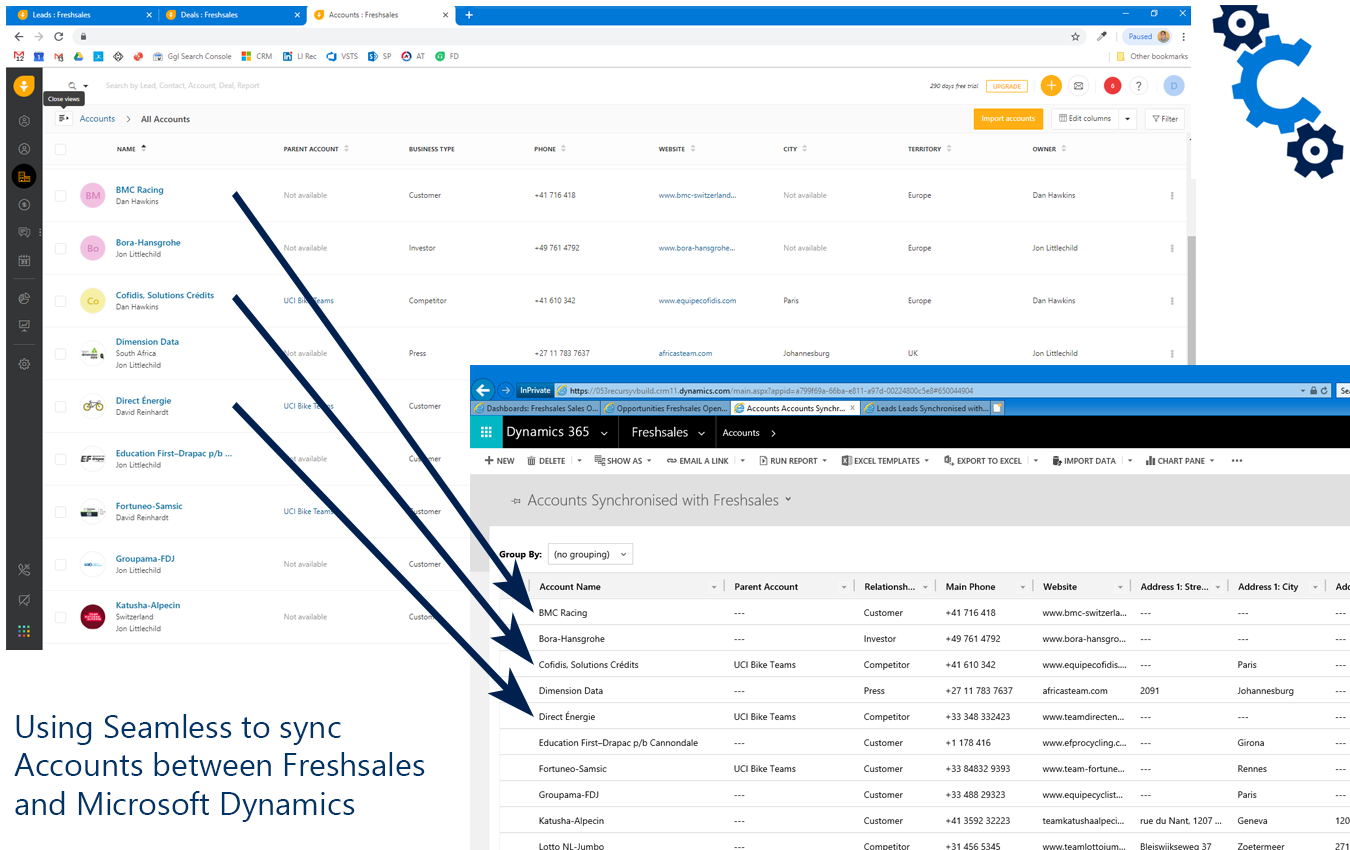Open colorful app switcher grid icon
The image size is (1350, 850).
(x=24, y=631)
